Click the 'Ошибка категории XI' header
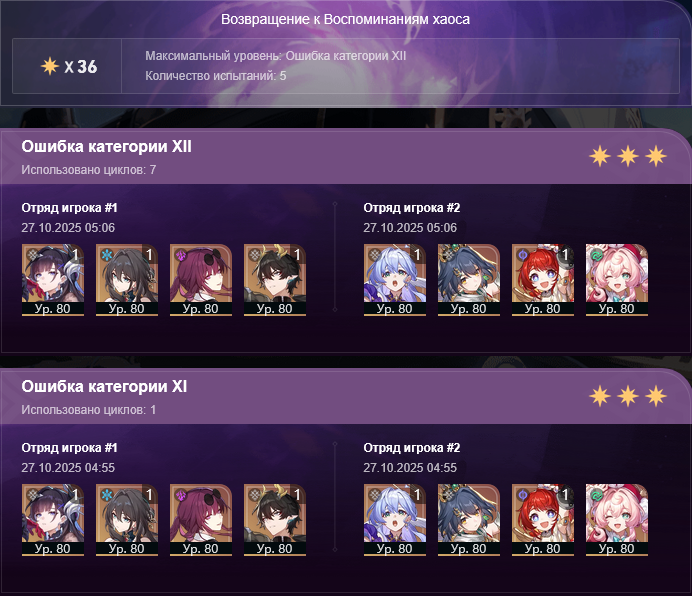 click(104, 387)
